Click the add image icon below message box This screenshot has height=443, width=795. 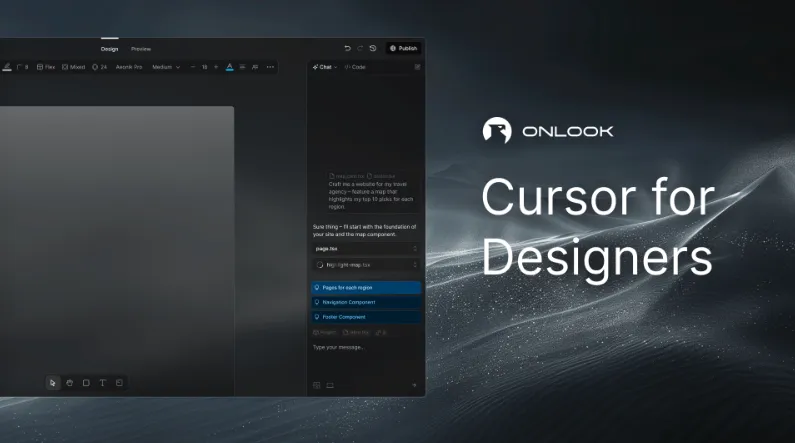click(x=316, y=386)
